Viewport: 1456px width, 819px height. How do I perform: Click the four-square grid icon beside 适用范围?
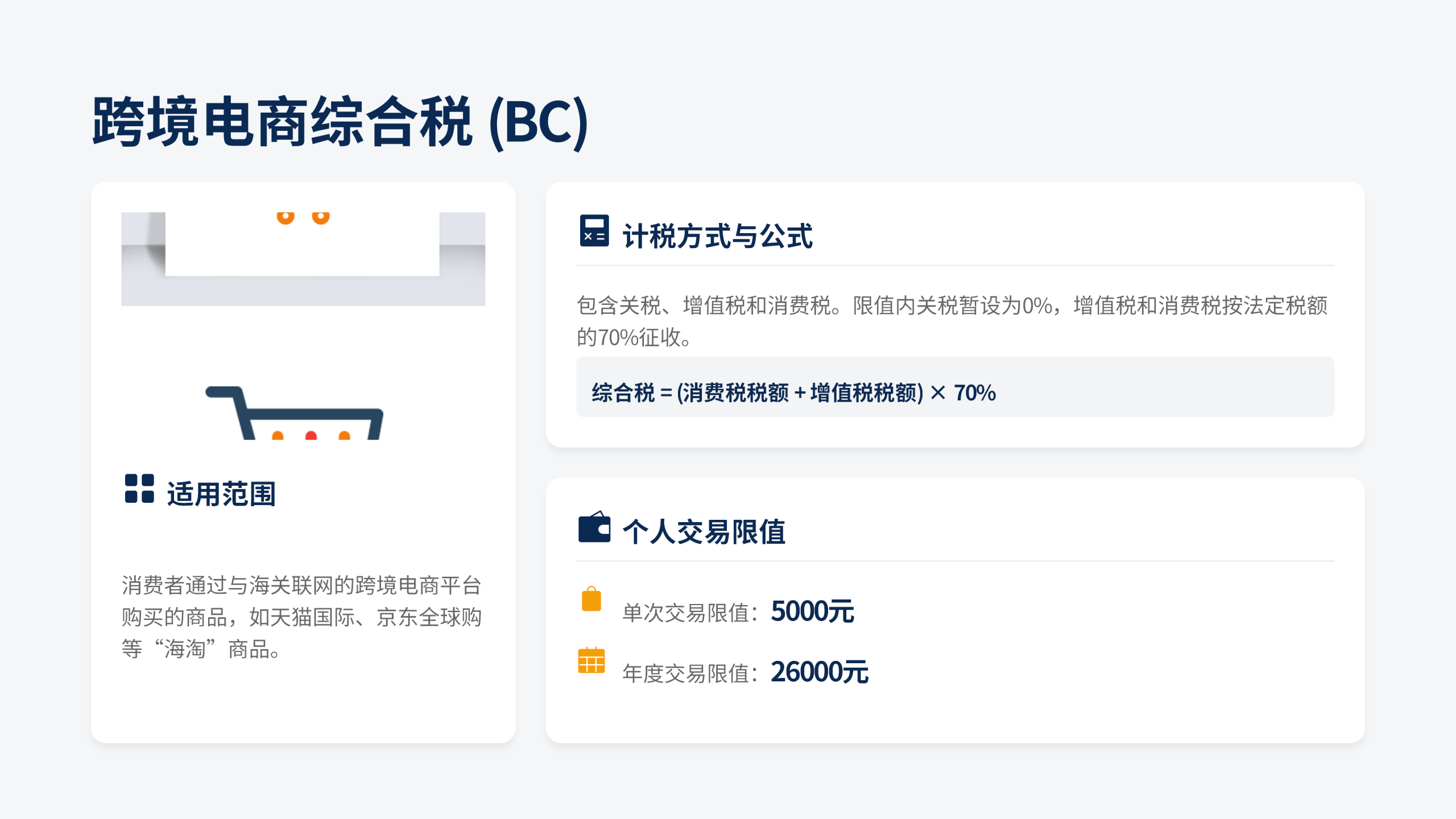pos(139,489)
